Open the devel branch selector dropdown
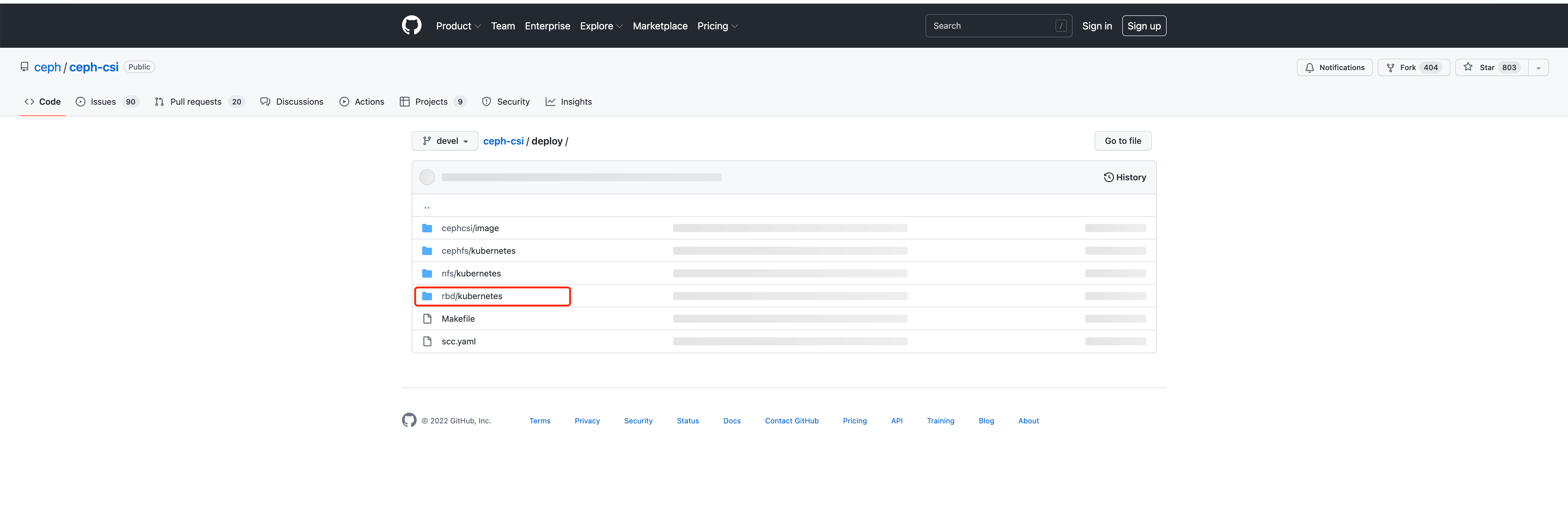 coord(445,141)
